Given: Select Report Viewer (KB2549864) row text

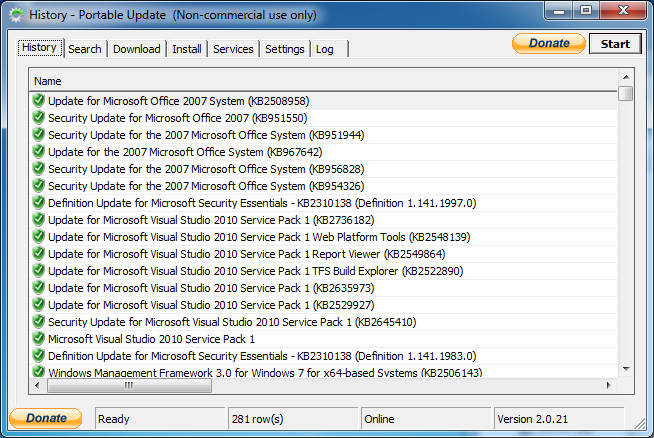Looking at the screenshot, I should [x=247, y=254].
